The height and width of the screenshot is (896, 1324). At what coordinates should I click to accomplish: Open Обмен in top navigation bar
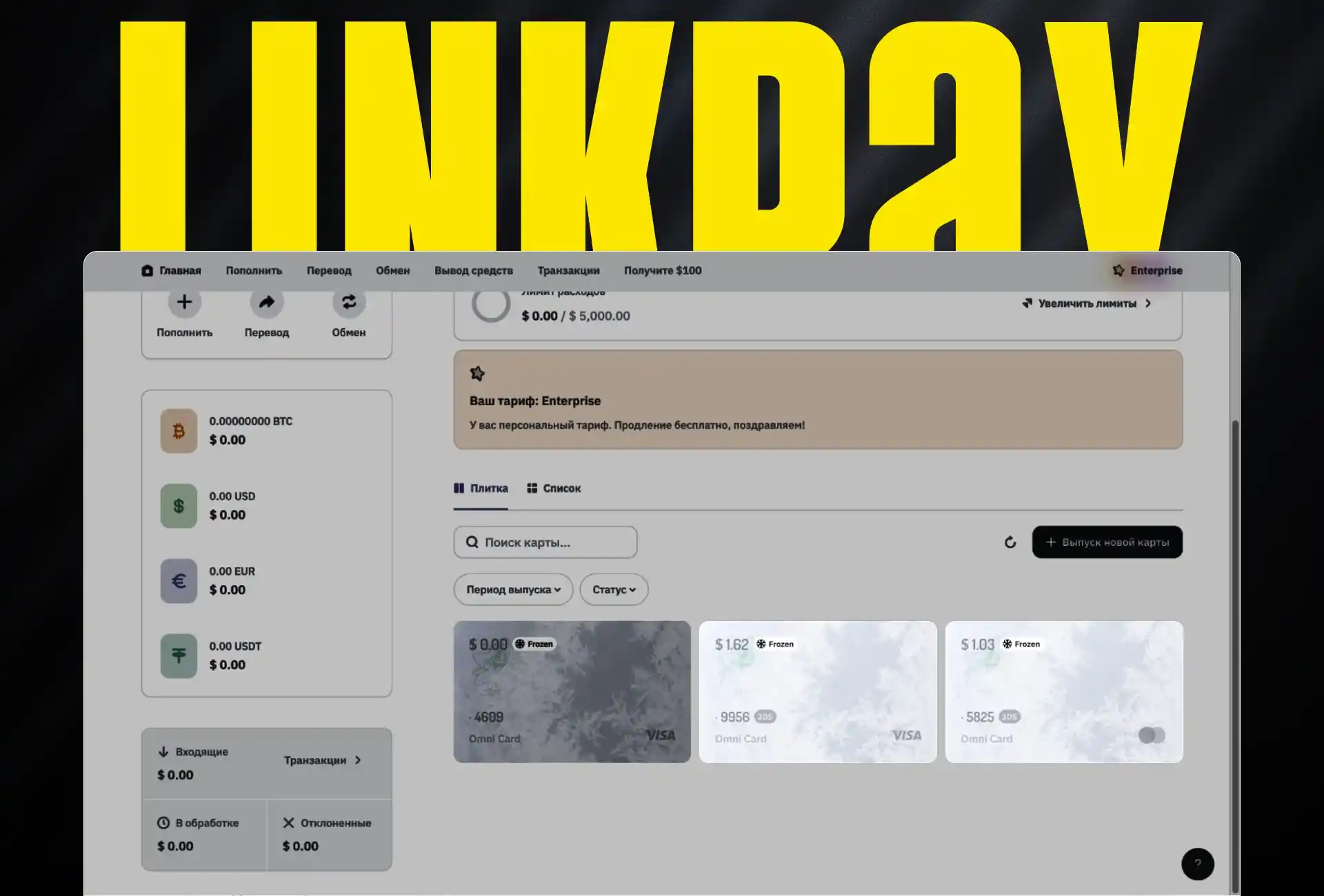(x=392, y=270)
